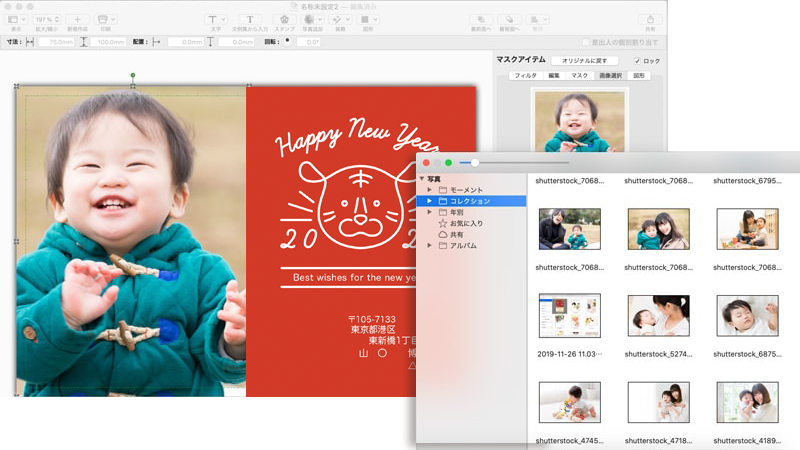Toggle the 差出人の個別割り当て checkbox
The image size is (800, 450).
point(585,42)
